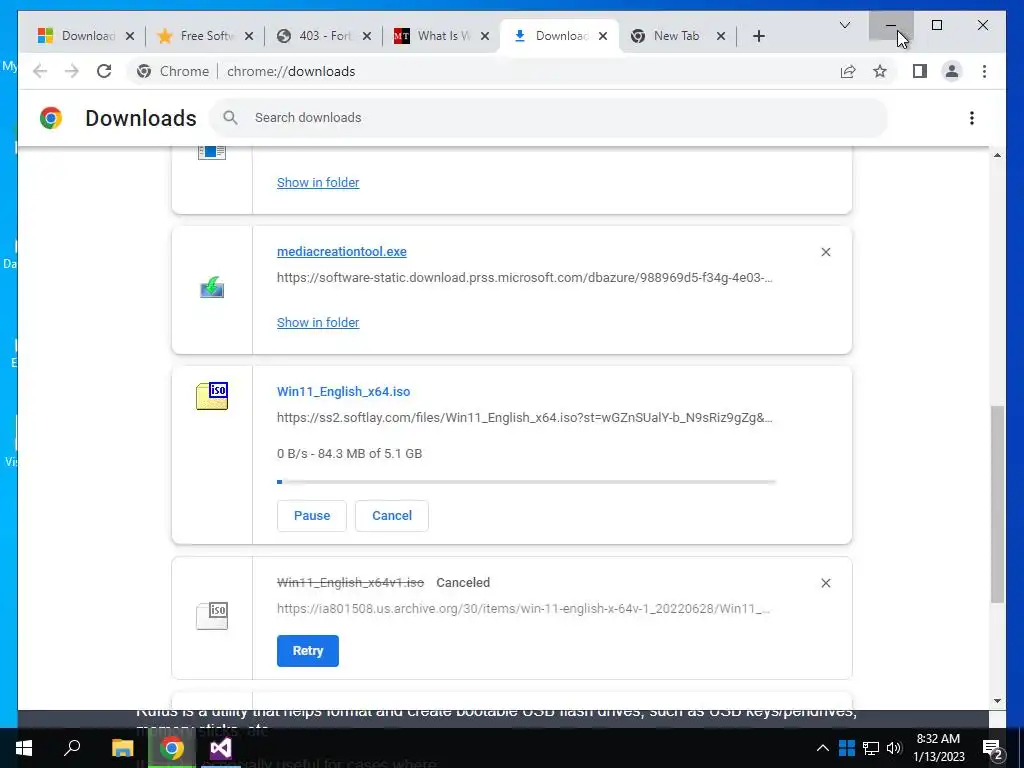
Task: Open a new tab with the plus button
Action: coord(758,37)
